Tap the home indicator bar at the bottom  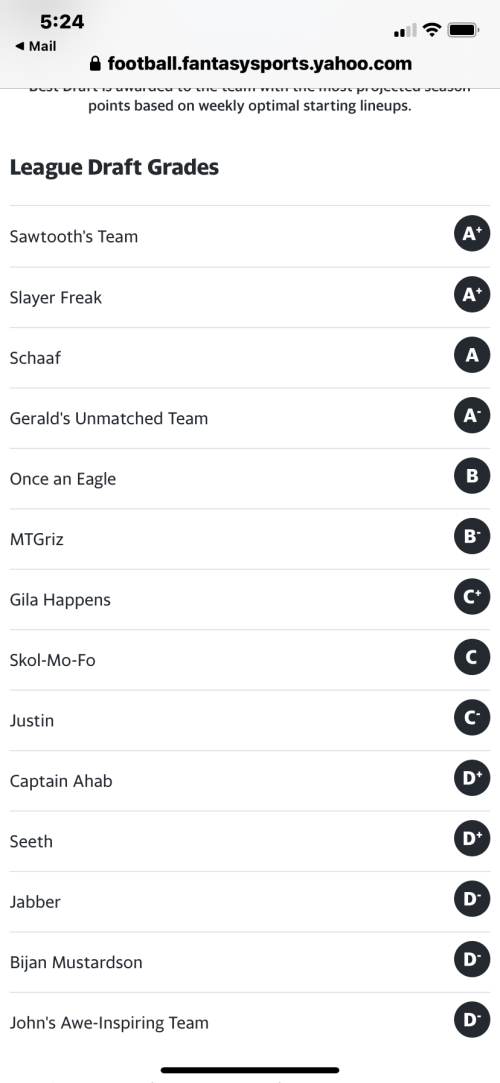250,1070
